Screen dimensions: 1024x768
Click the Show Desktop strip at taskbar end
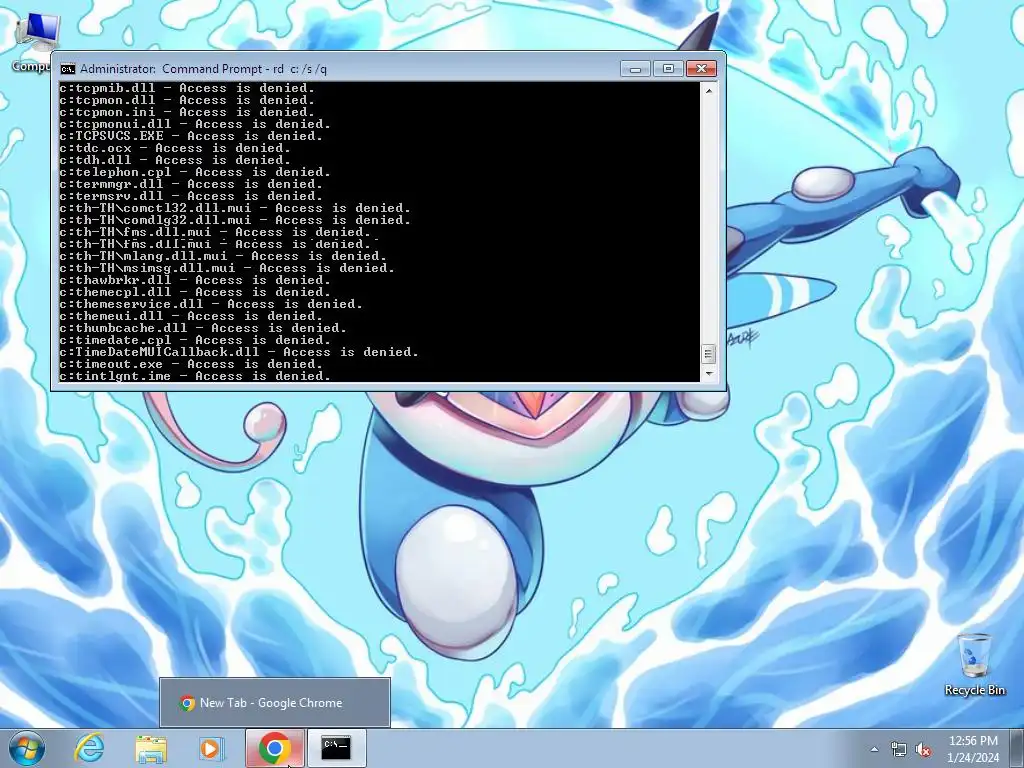click(1017, 748)
